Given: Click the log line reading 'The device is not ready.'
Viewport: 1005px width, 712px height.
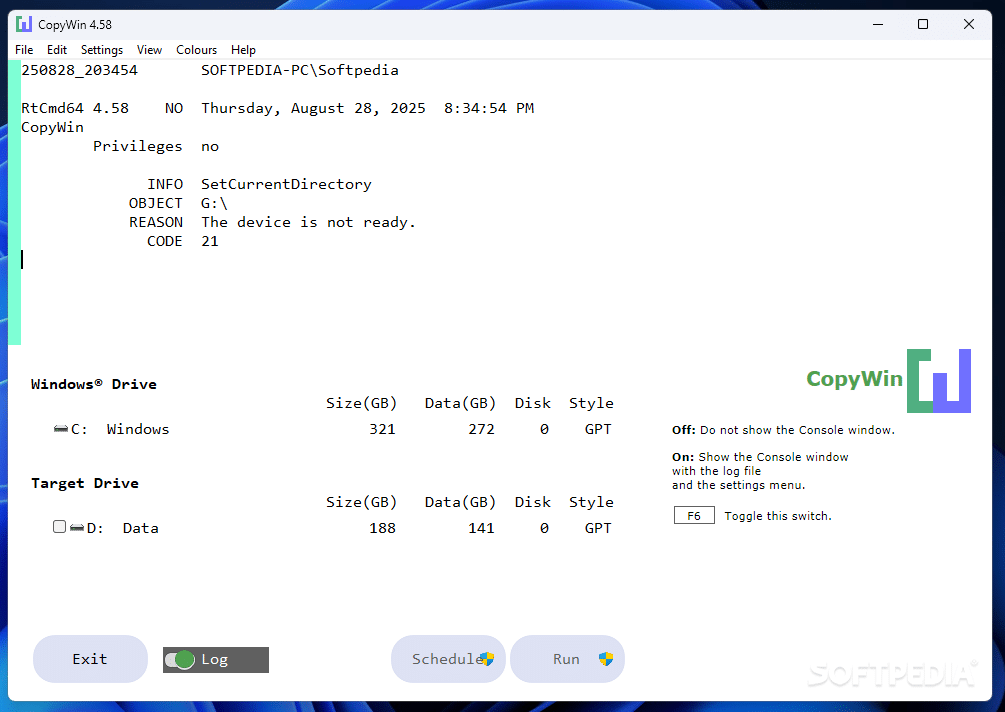Looking at the screenshot, I should point(308,222).
